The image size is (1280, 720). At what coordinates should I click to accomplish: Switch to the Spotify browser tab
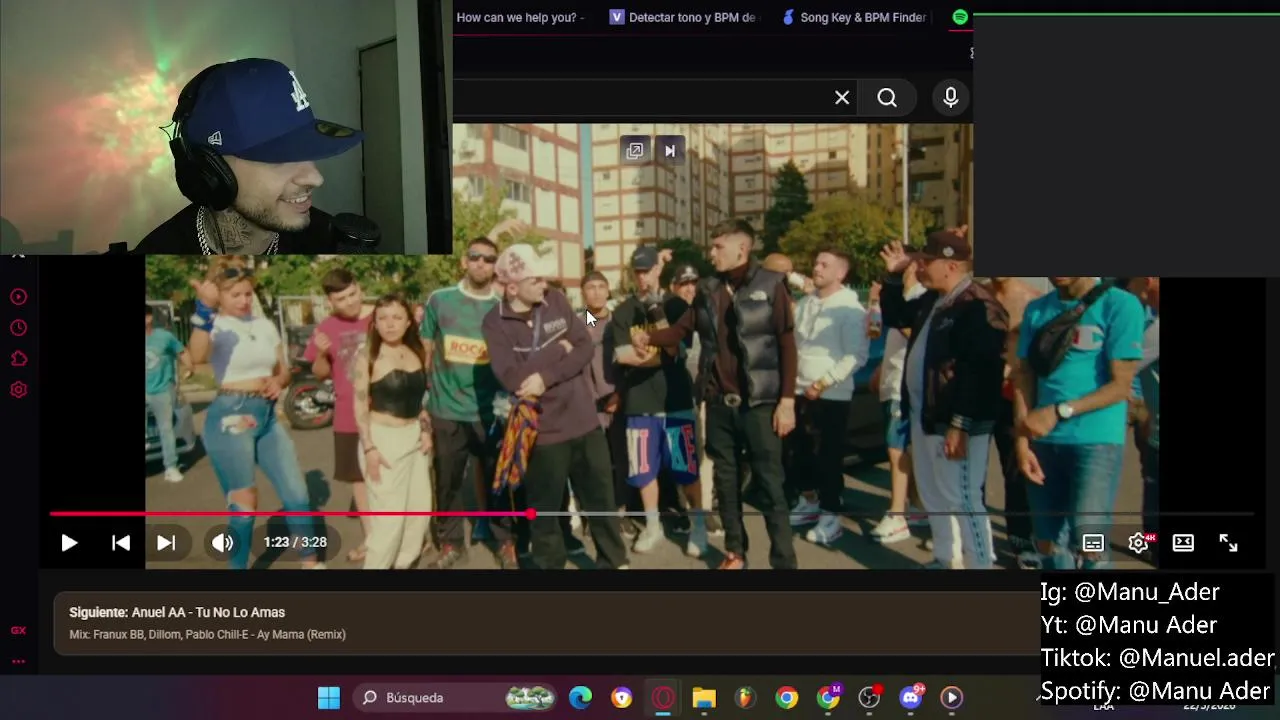coord(960,17)
